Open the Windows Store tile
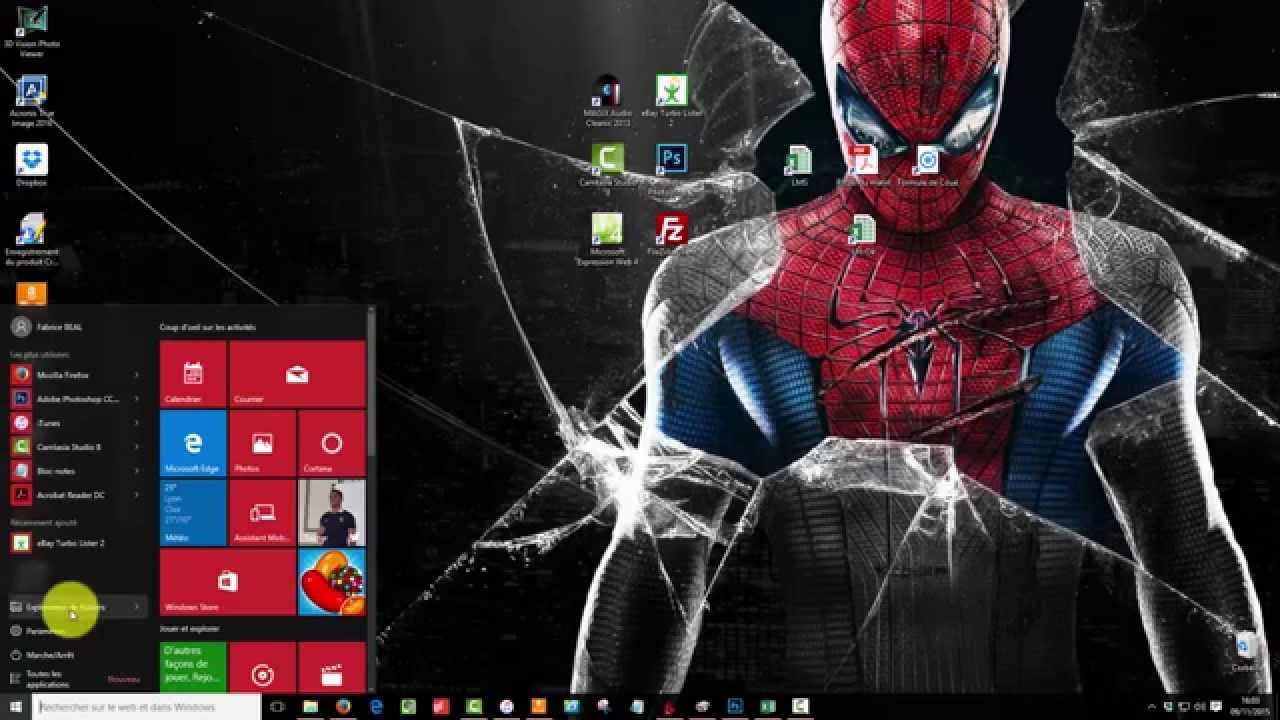 point(228,581)
